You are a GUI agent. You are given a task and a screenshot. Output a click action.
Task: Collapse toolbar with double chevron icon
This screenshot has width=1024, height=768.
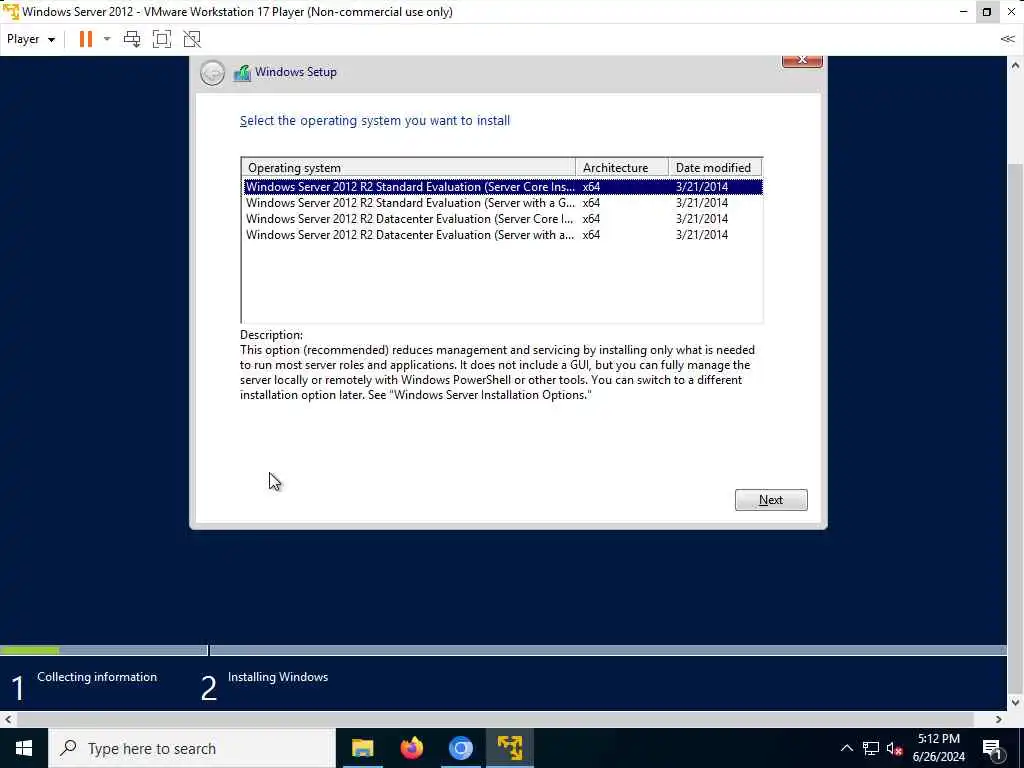point(1007,39)
